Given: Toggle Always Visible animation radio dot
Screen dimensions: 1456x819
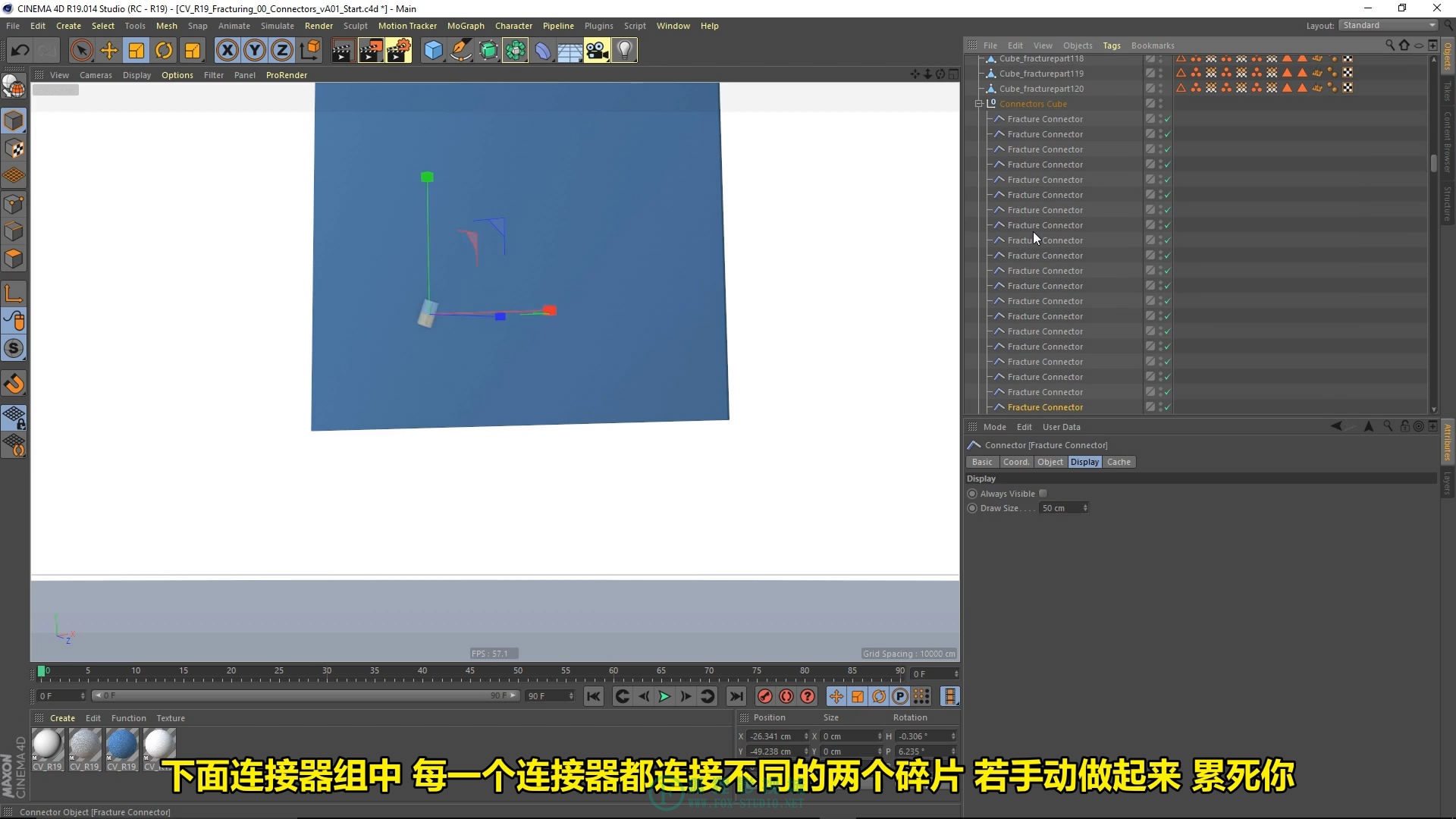Looking at the screenshot, I should (x=972, y=494).
